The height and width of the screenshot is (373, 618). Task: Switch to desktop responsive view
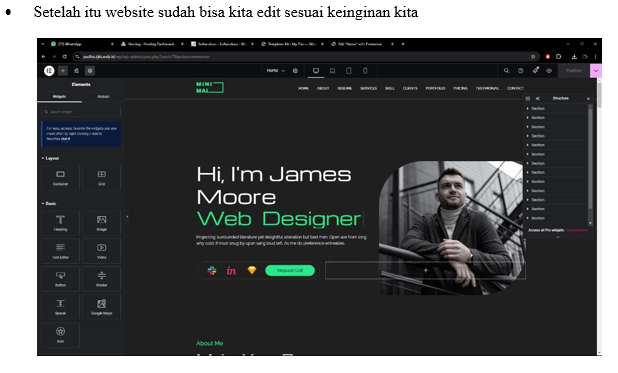click(x=316, y=71)
